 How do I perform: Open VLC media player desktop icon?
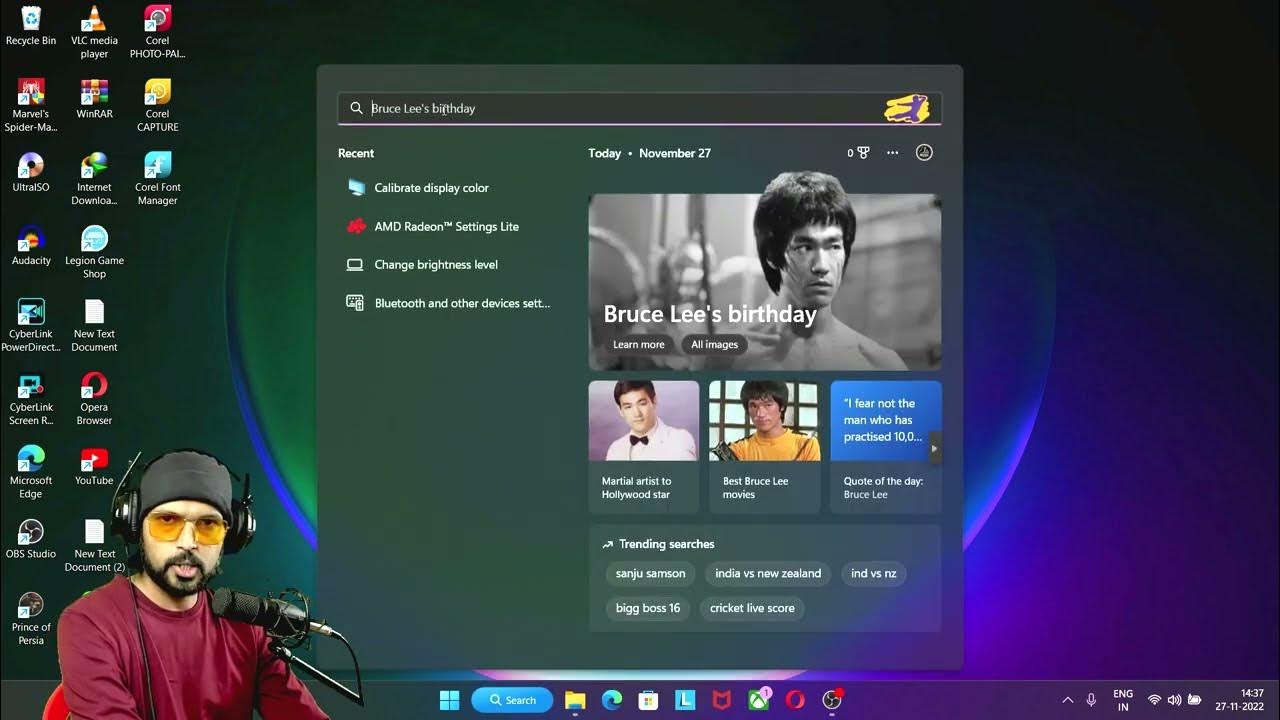94,32
